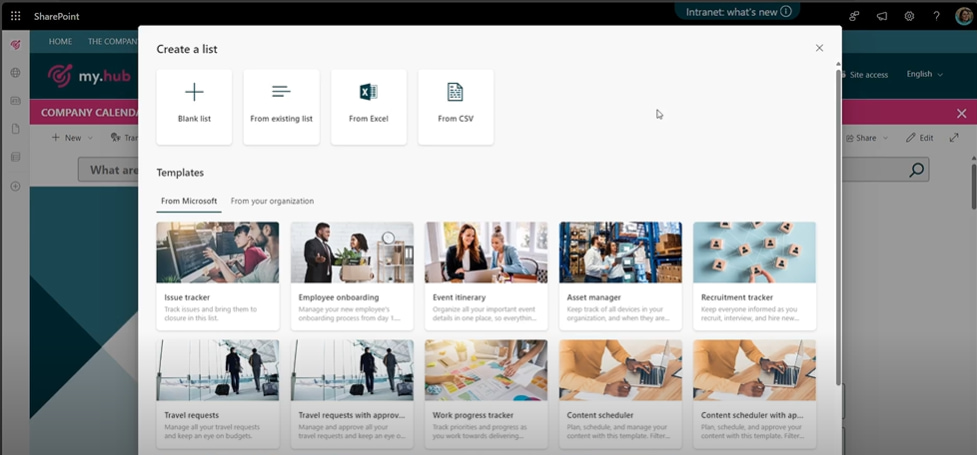
Task: Click the Blank list plus icon
Action: (194, 93)
